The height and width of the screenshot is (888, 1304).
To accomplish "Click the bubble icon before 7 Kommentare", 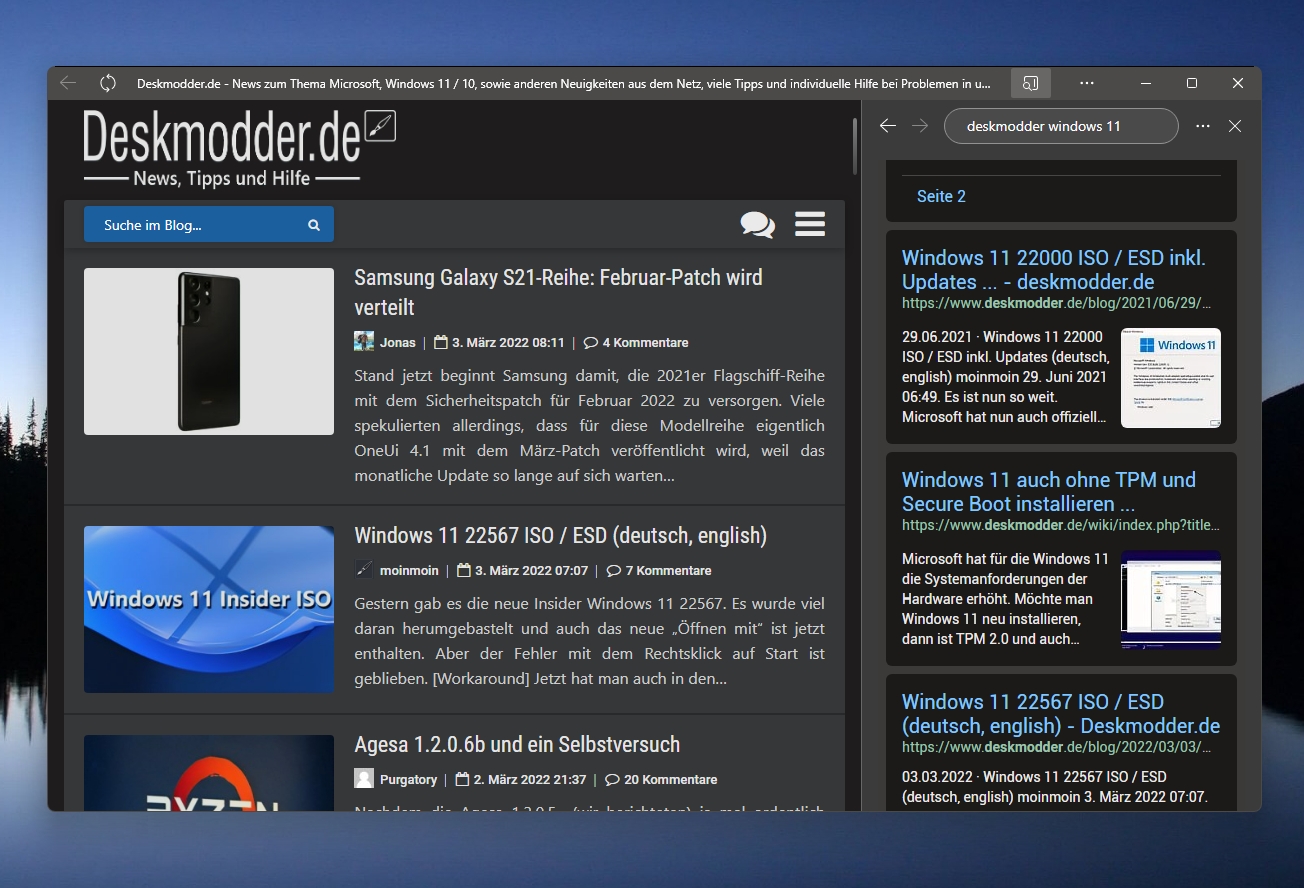I will coord(613,570).
